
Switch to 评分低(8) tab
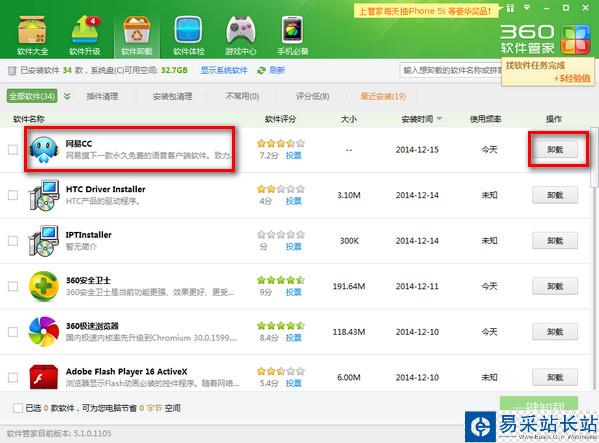(x=312, y=96)
